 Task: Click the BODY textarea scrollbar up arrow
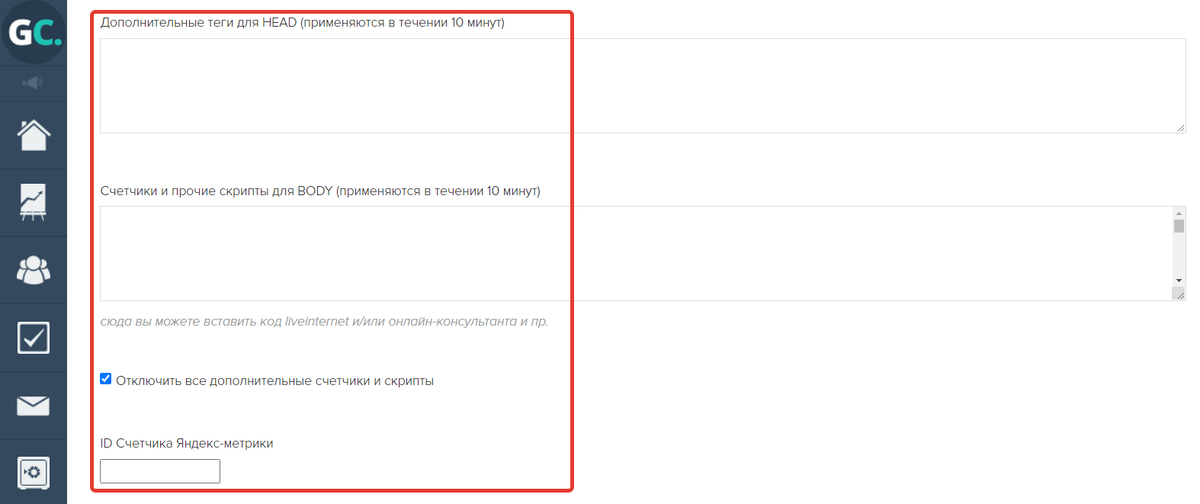1178,213
